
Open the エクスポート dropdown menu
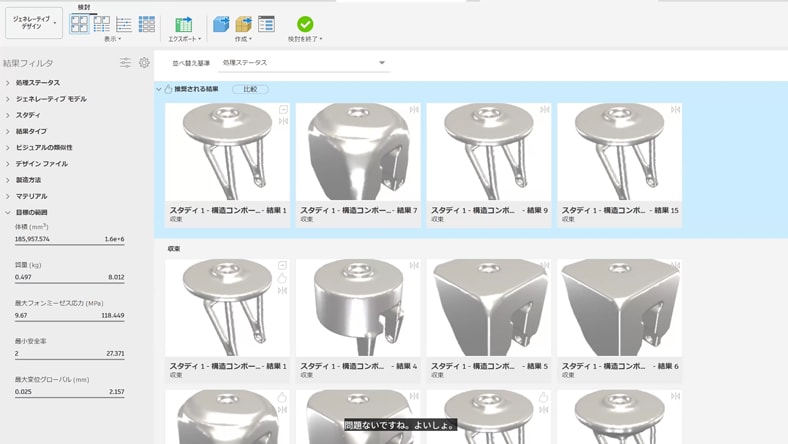pyautogui.click(x=184, y=39)
